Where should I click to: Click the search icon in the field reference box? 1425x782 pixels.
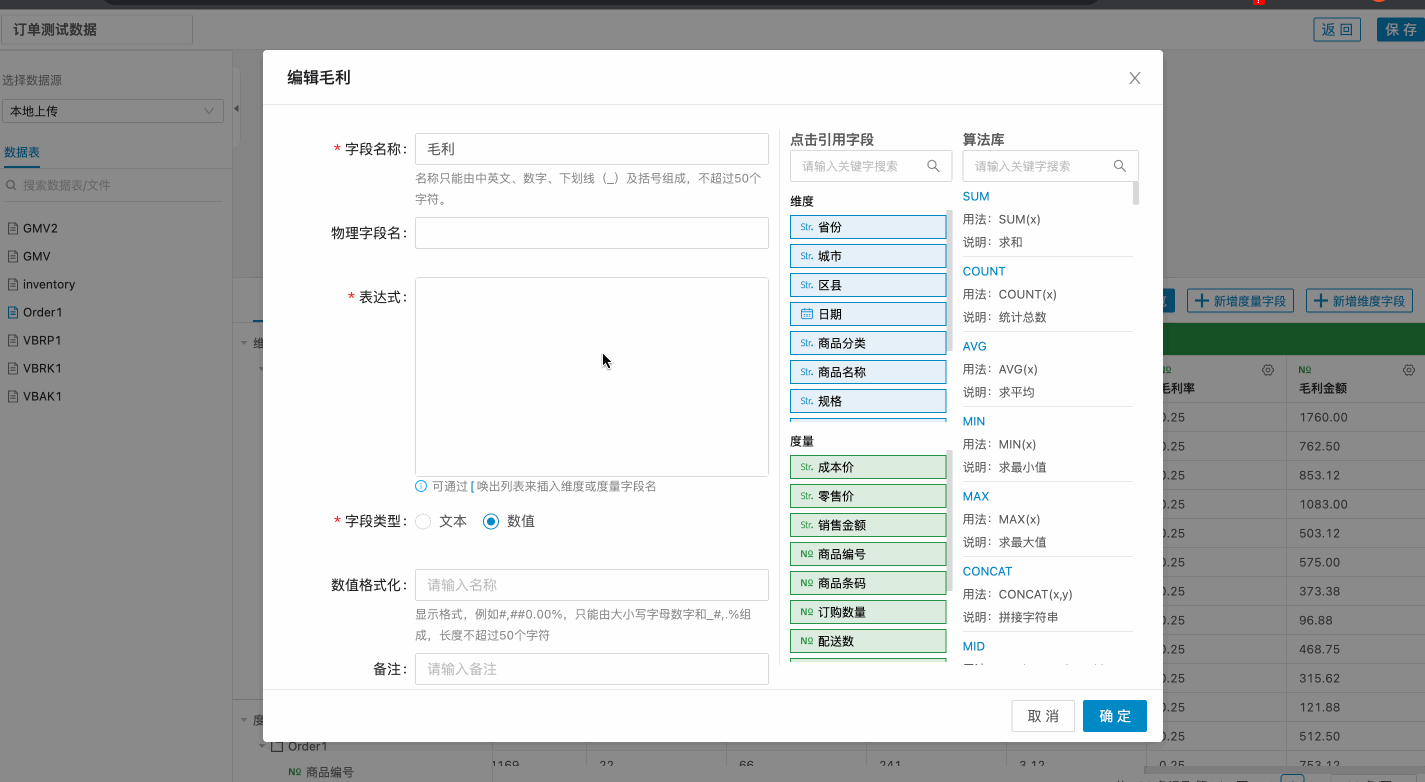tap(933, 166)
